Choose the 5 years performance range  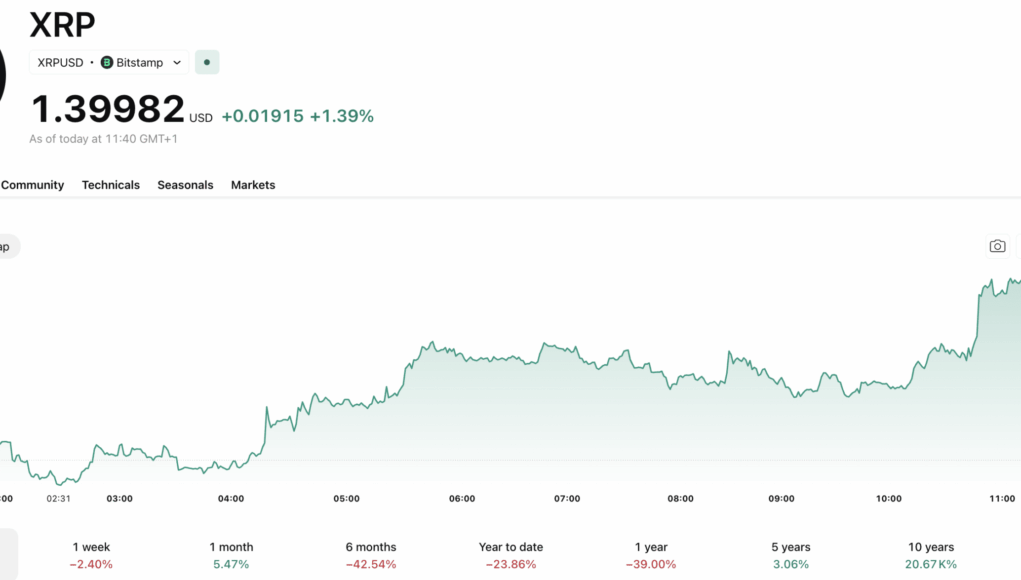coord(791,555)
